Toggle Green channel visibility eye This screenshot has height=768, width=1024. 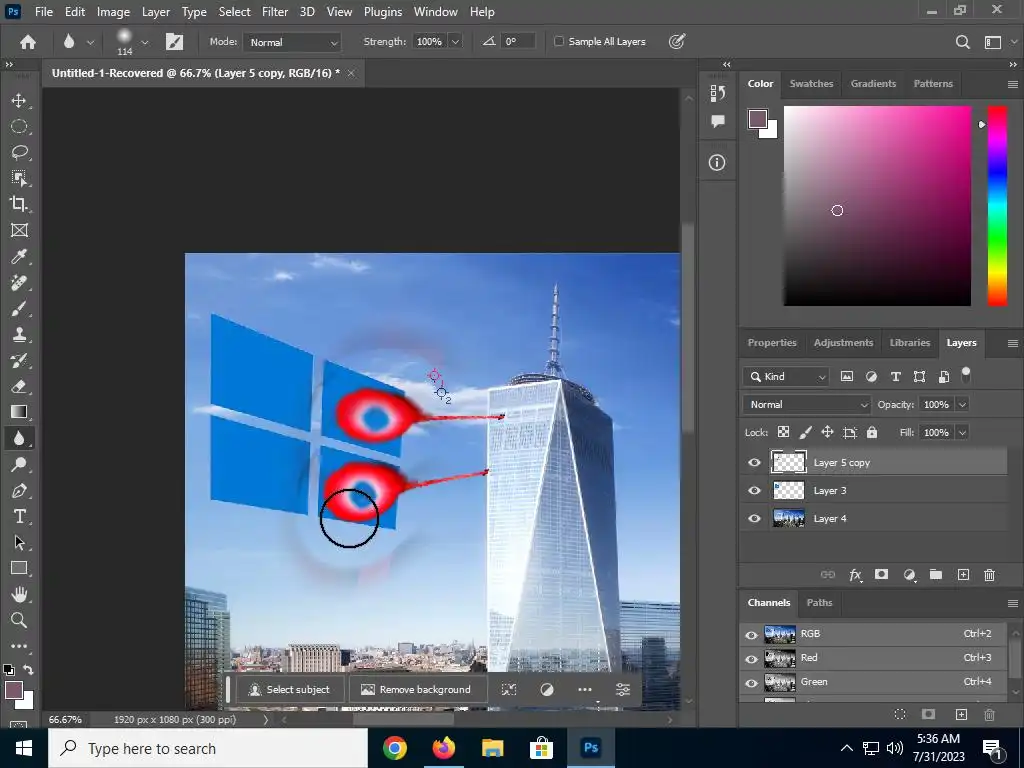pos(752,682)
